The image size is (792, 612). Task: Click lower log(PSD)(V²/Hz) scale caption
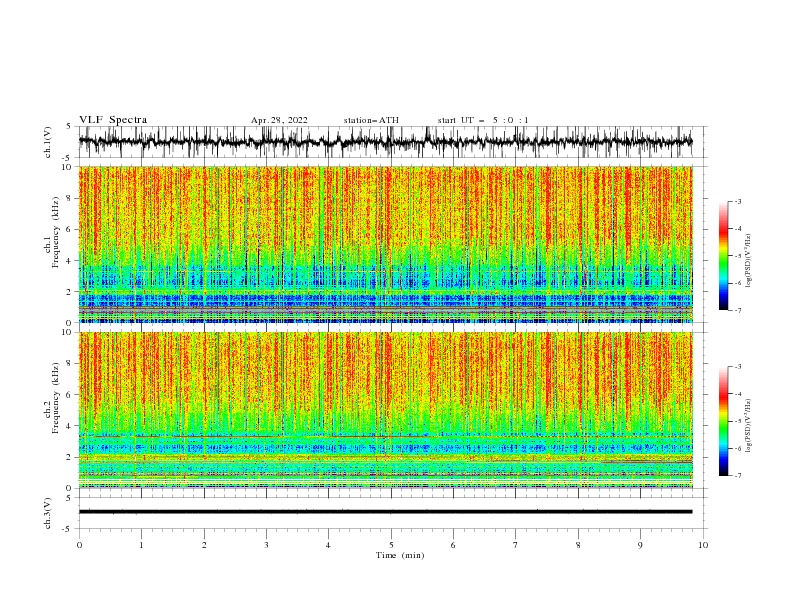(749, 426)
